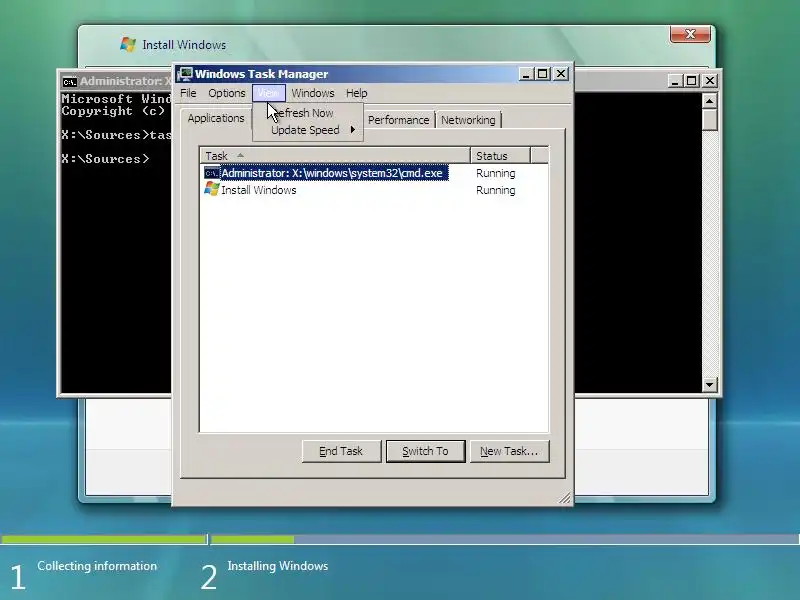Open the Windows menu
The width and height of the screenshot is (800, 600).
(313, 93)
